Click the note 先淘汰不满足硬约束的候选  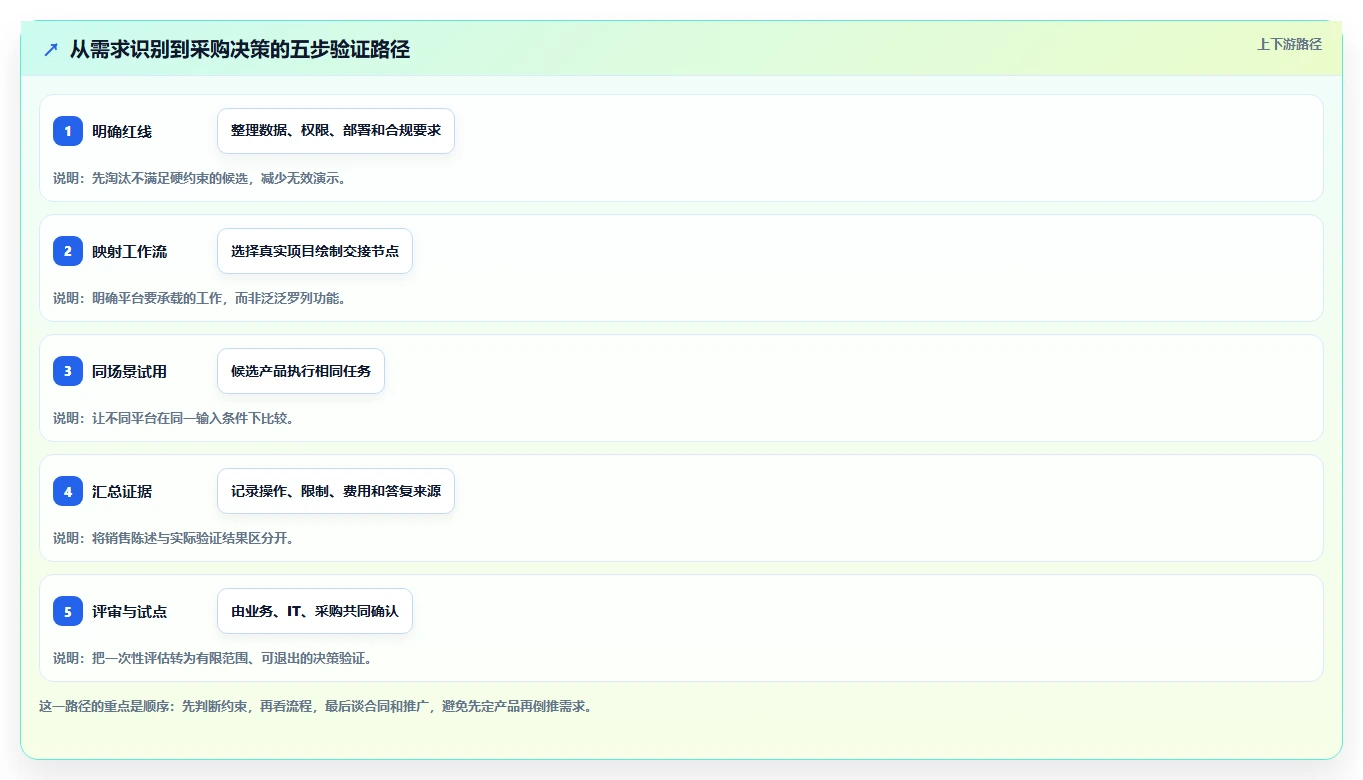(169, 178)
